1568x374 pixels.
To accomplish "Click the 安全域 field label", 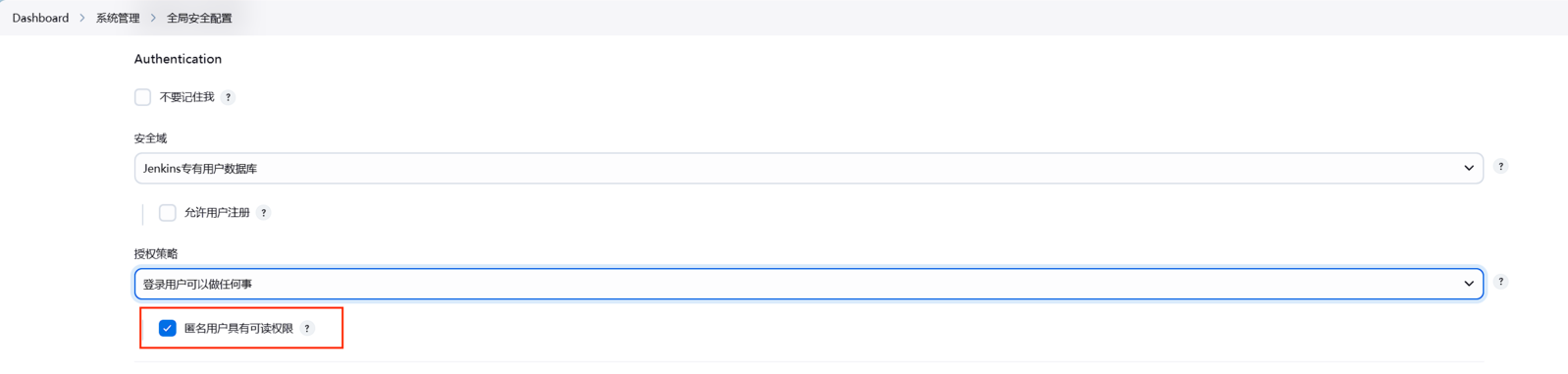I will point(150,138).
